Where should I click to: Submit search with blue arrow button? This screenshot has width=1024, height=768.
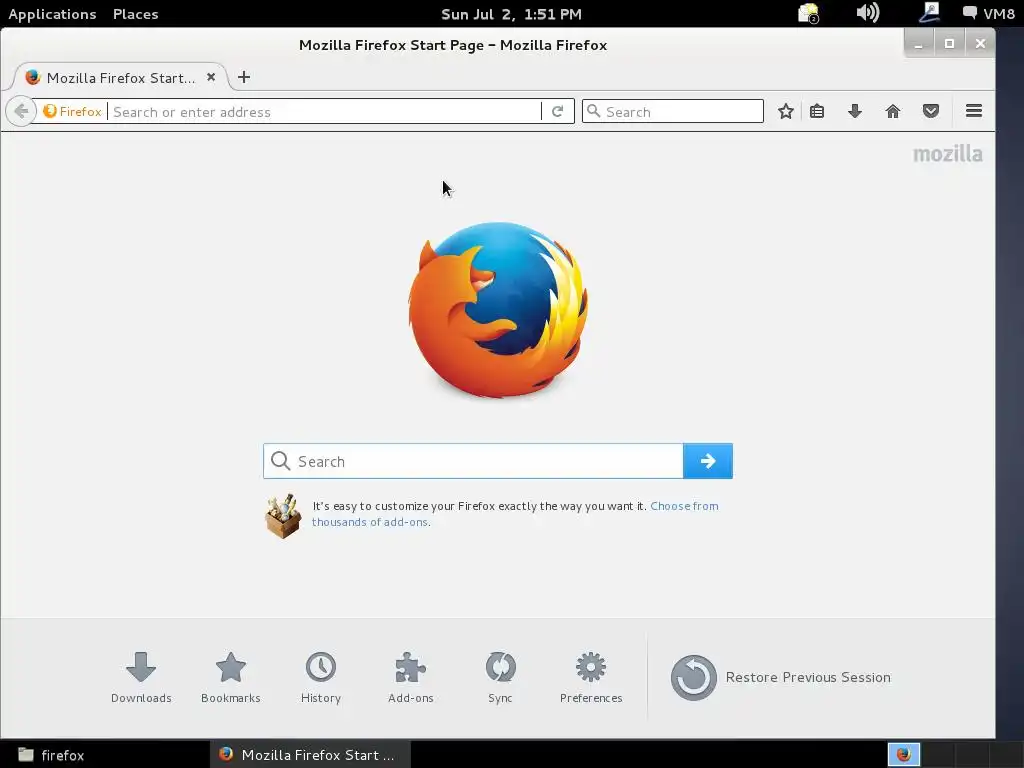tap(708, 461)
